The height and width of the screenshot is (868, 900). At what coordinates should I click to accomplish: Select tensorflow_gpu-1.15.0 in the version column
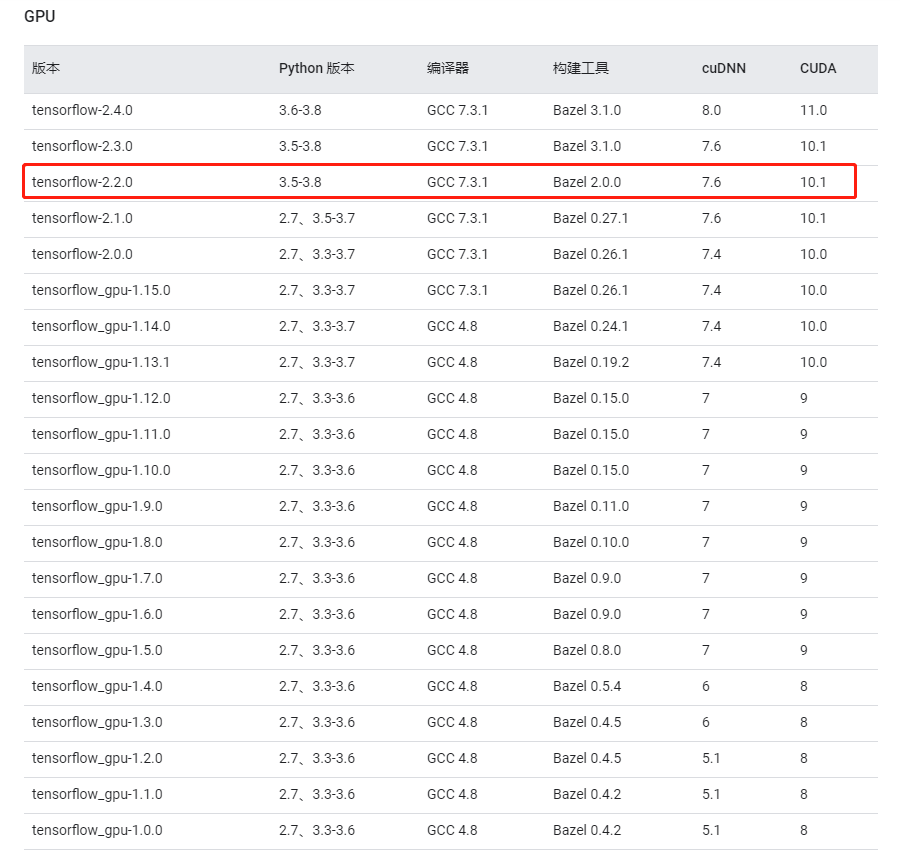point(97,290)
